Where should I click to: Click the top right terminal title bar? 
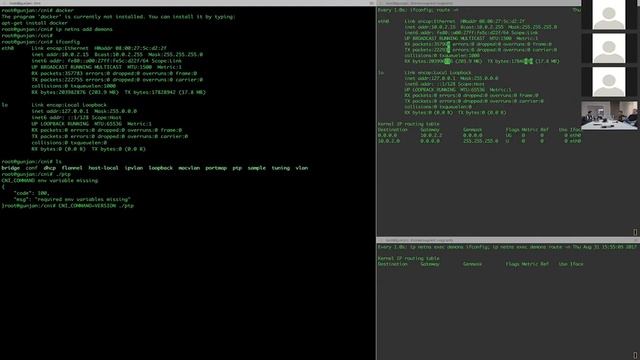click(x=478, y=3)
